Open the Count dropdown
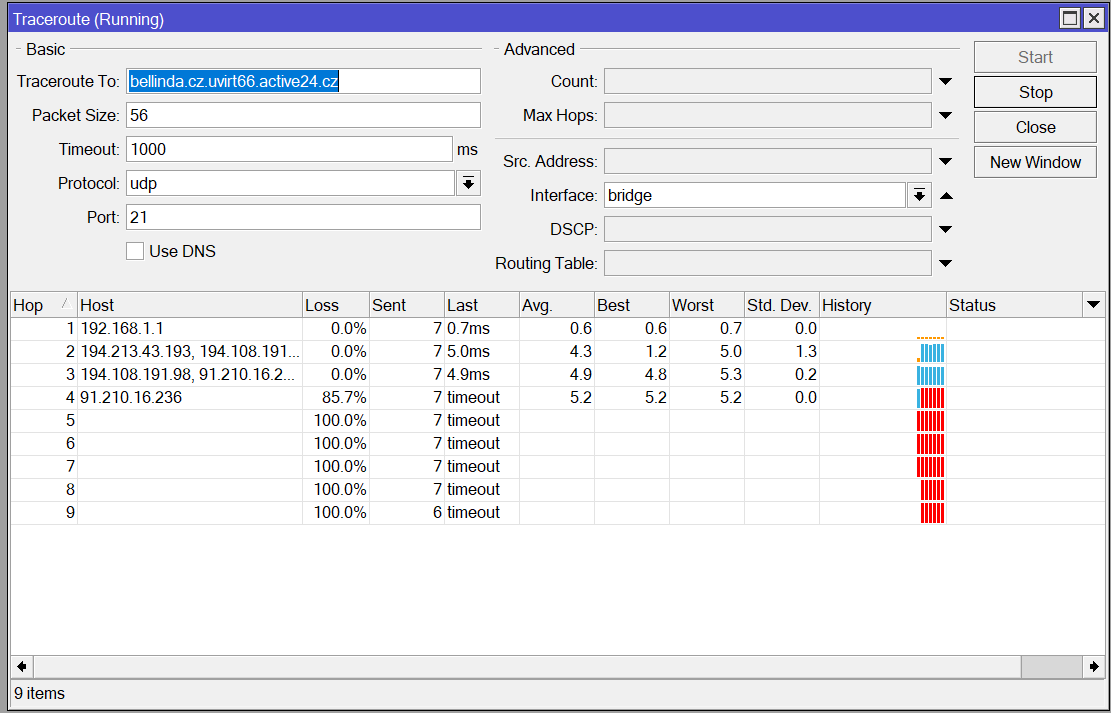 pyautogui.click(x=944, y=80)
